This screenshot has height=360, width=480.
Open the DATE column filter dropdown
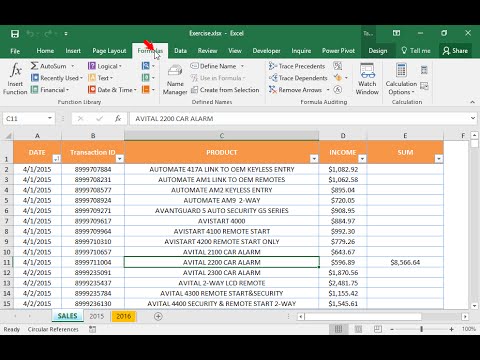pos(57,159)
